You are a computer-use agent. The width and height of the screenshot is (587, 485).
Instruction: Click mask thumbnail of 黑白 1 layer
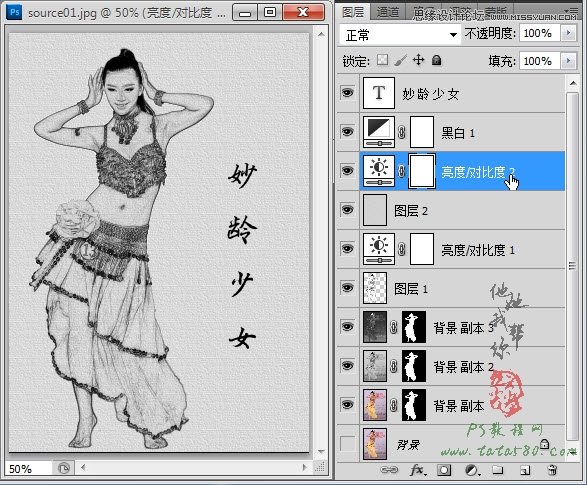(422, 132)
